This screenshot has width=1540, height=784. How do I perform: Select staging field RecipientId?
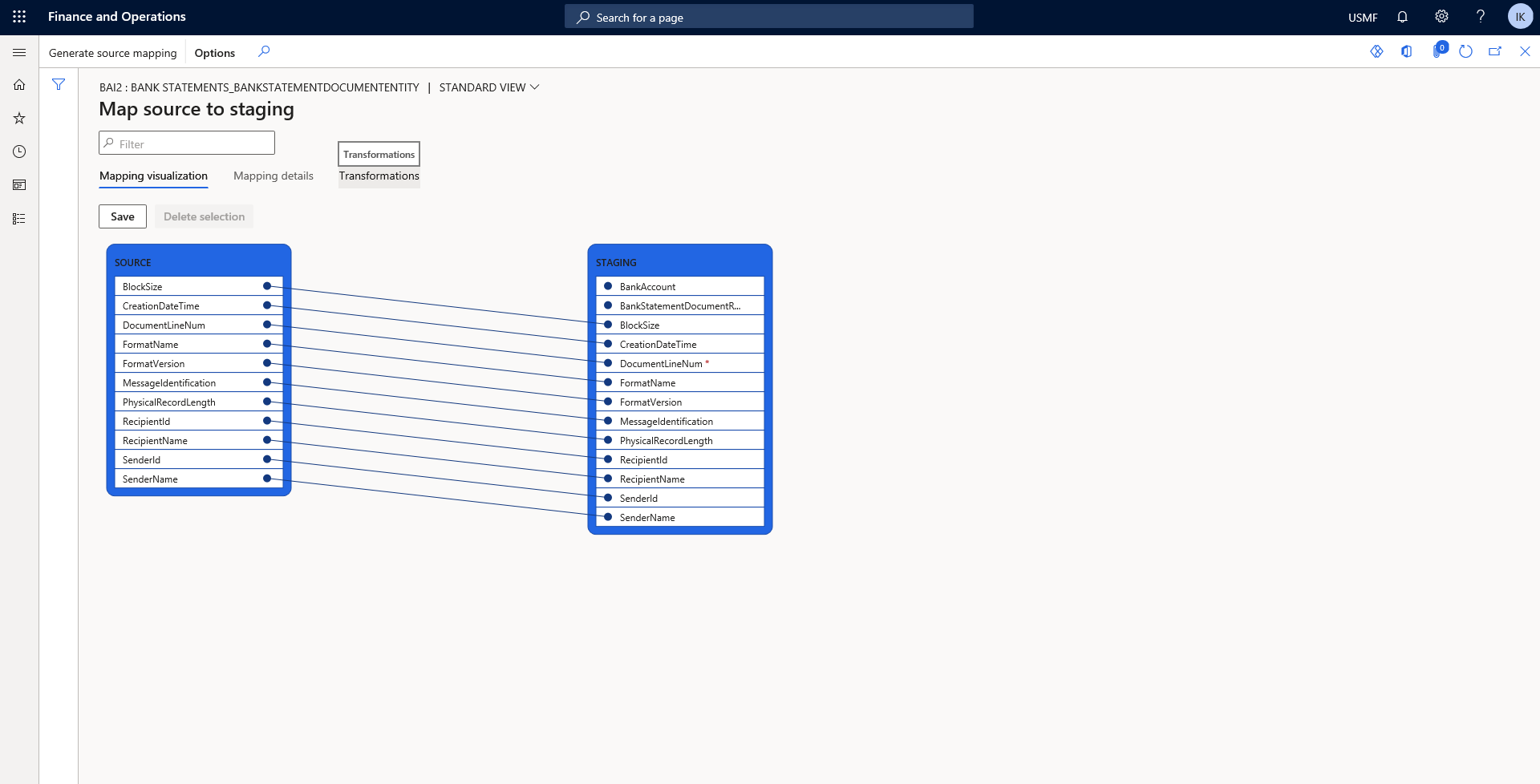pos(680,459)
